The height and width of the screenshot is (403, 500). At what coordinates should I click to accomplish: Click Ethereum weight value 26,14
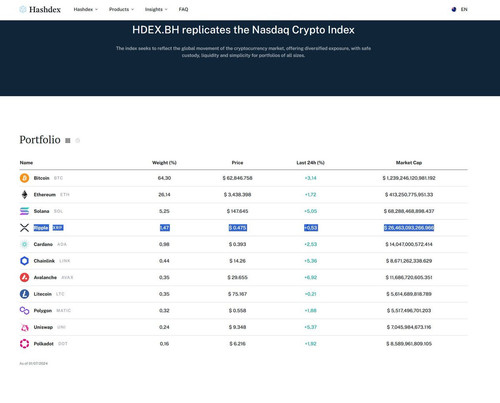click(x=164, y=195)
